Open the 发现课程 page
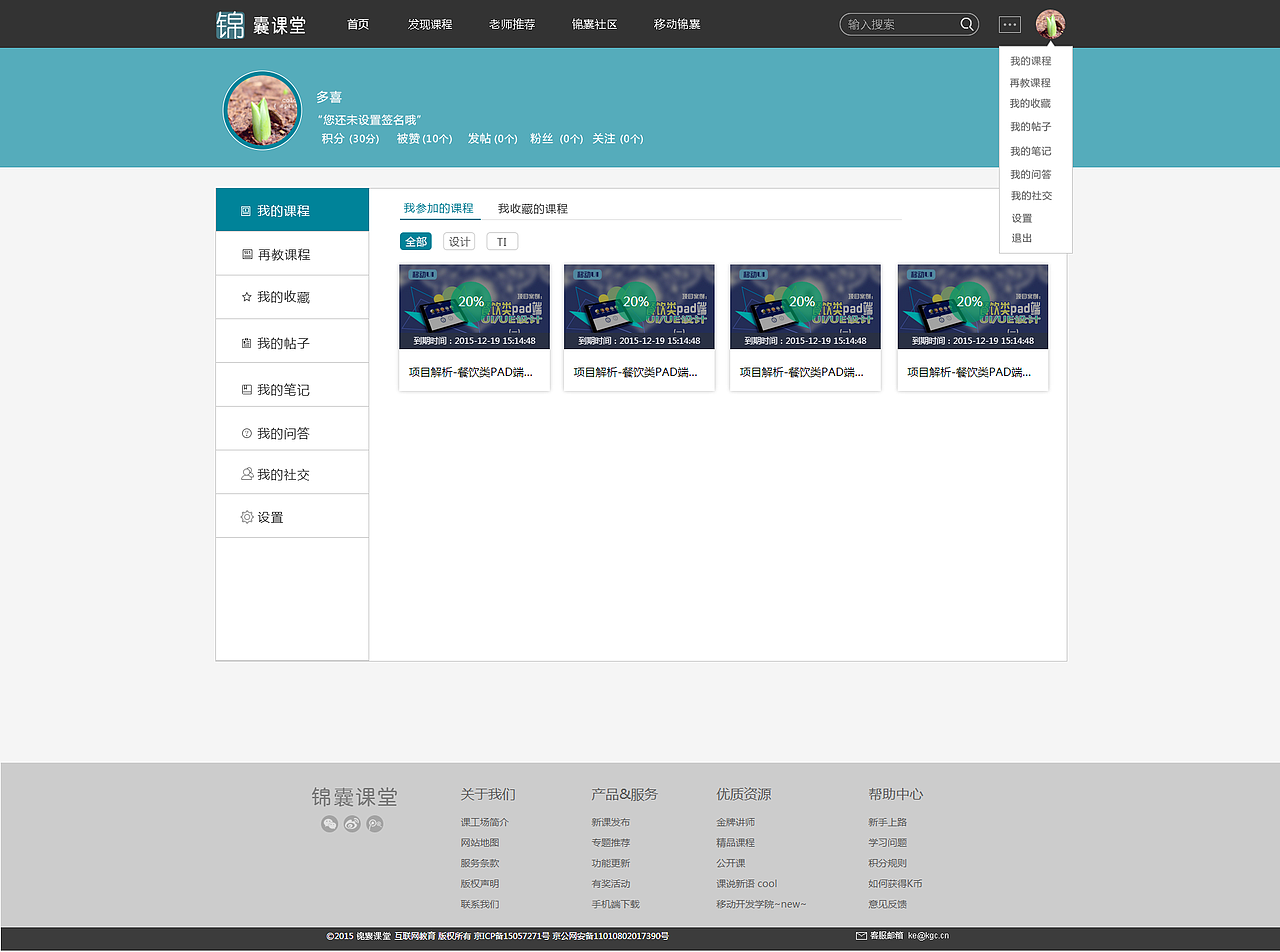The width and height of the screenshot is (1280, 952). pos(430,24)
